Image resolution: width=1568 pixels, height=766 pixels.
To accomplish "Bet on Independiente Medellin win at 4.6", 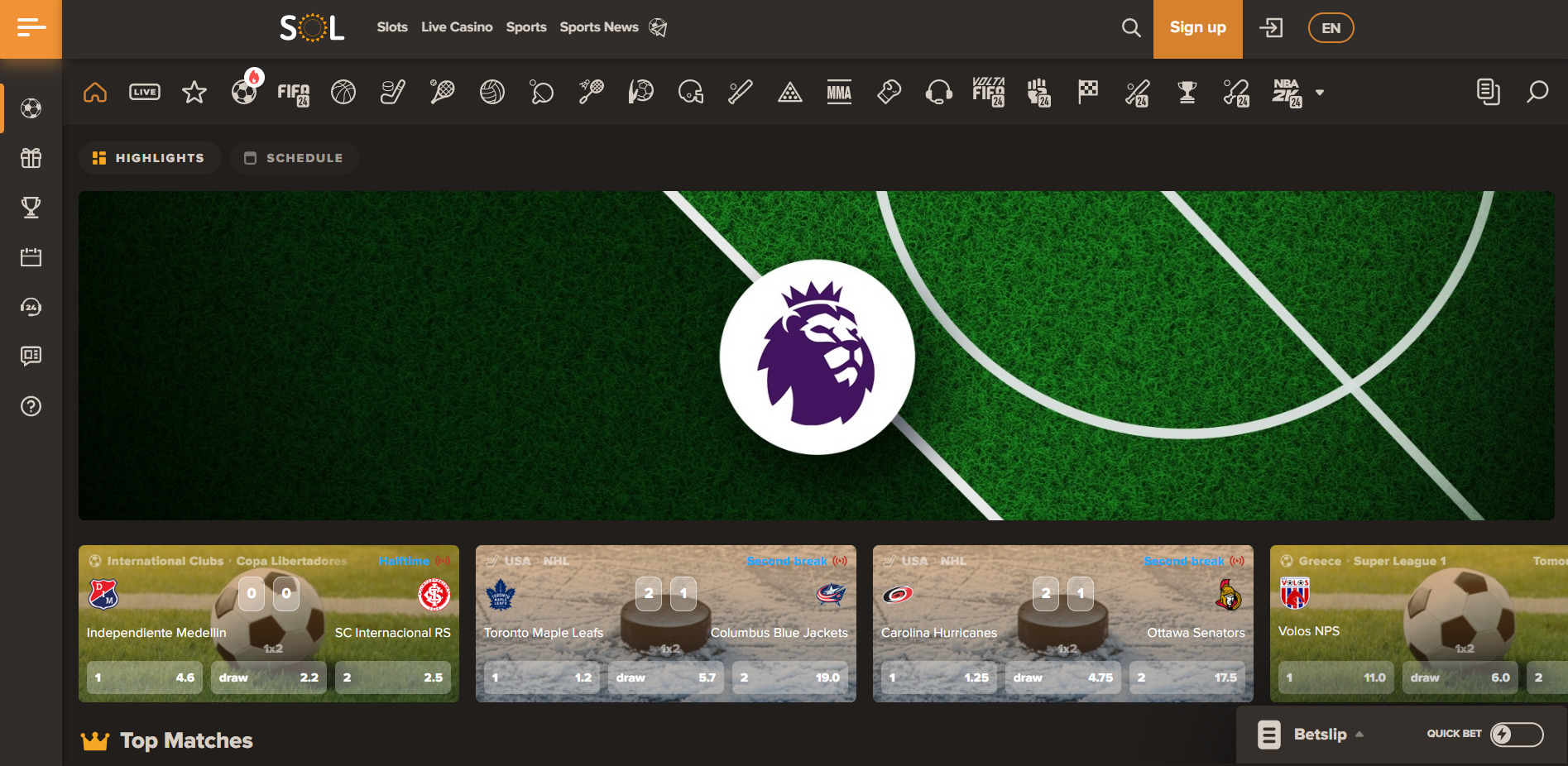I will [145, 677].
